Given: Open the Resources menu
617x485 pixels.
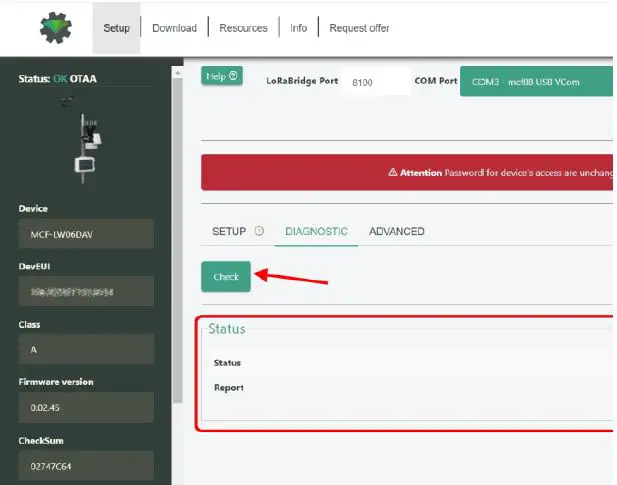Looking at the screenshot, I should point(243,28).
